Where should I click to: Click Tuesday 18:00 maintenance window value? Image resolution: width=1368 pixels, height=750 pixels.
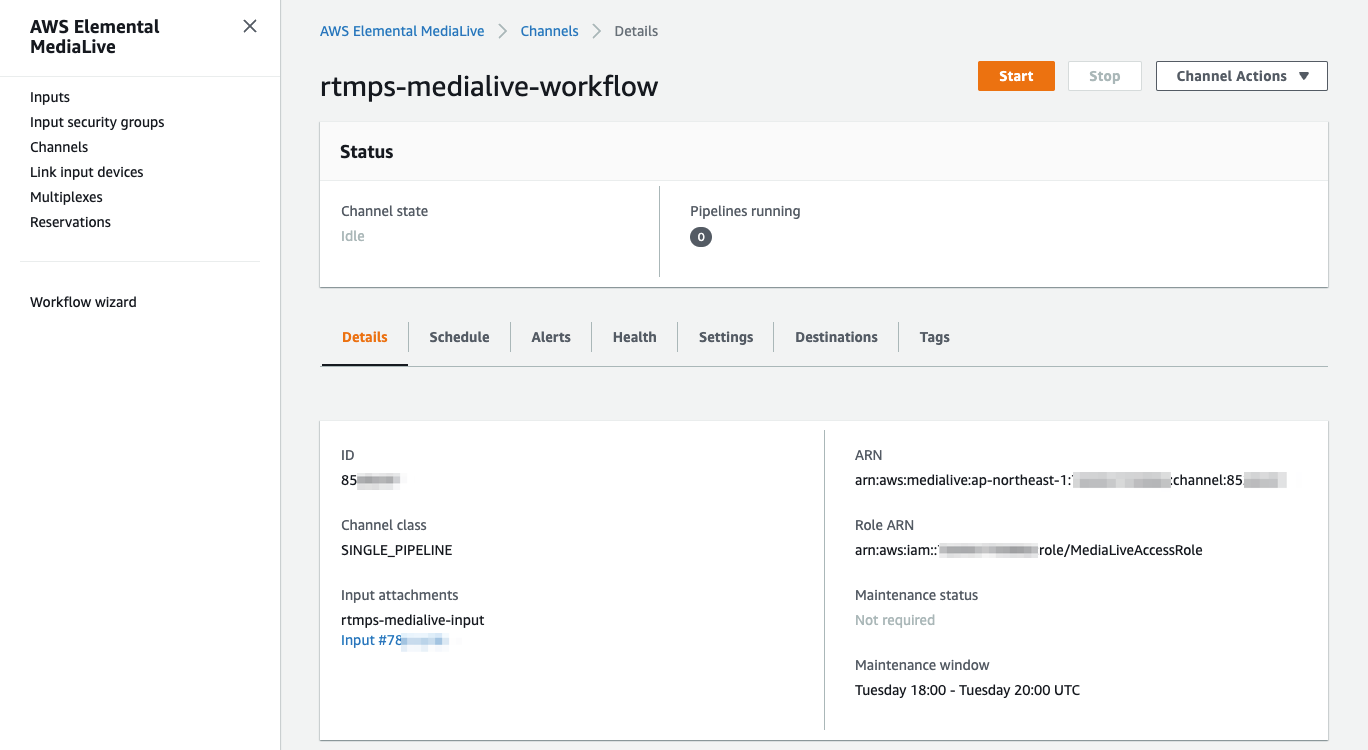pos(967,690)
